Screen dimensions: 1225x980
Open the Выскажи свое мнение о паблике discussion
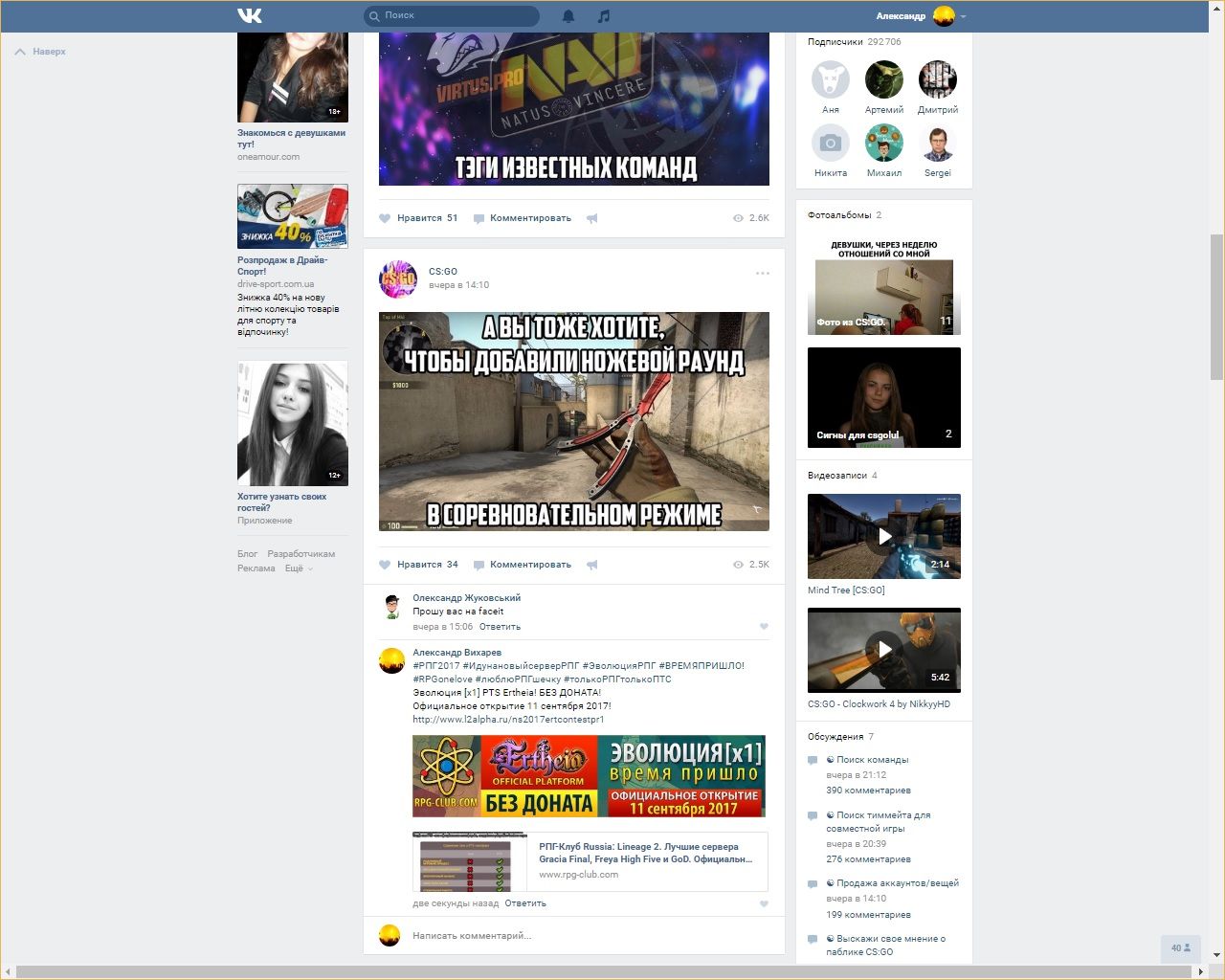point(886,946)
